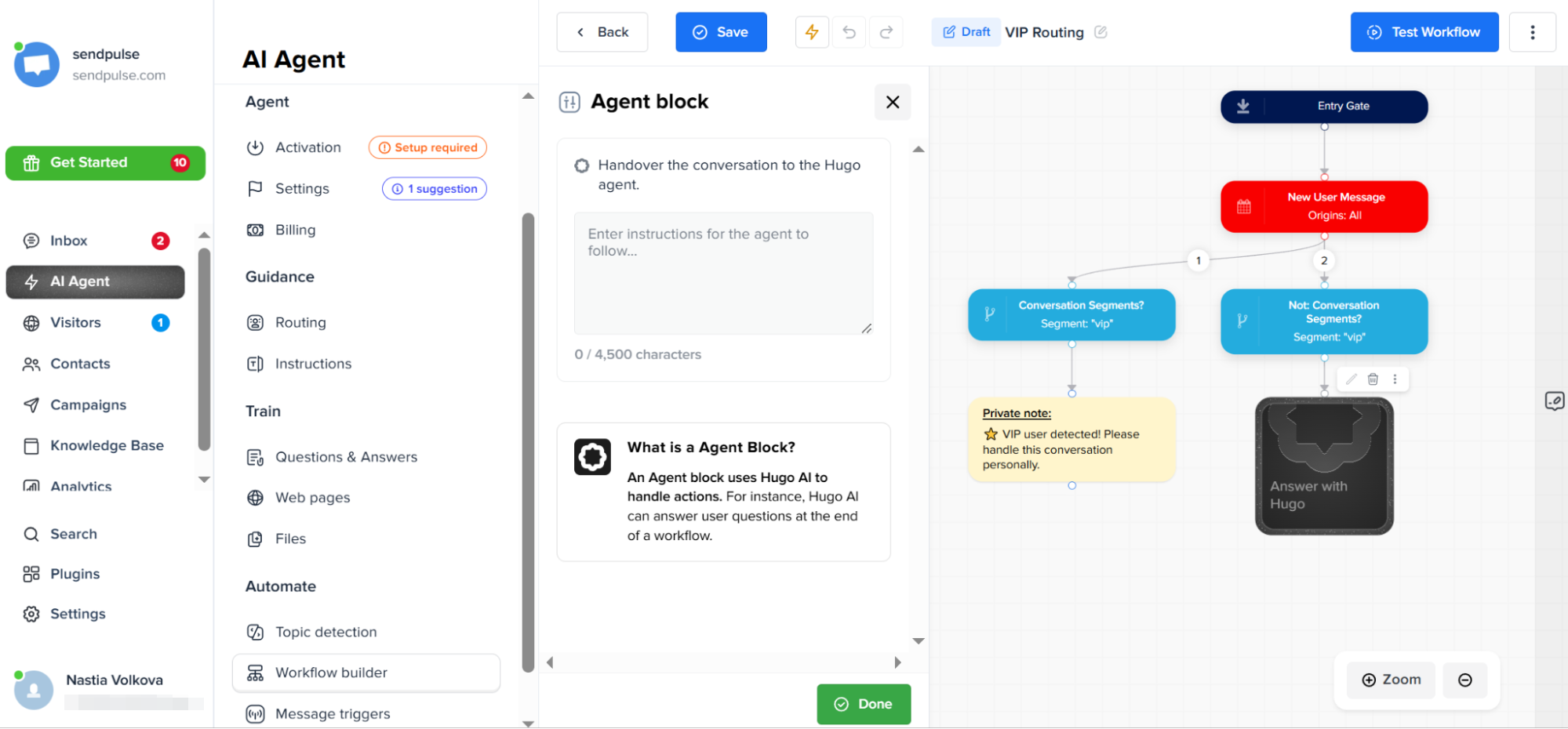Image resolution: width=1568 pixels, height=729 pixels.
Task: Delete the selected block via trash icon
Action: [1373, 379]
